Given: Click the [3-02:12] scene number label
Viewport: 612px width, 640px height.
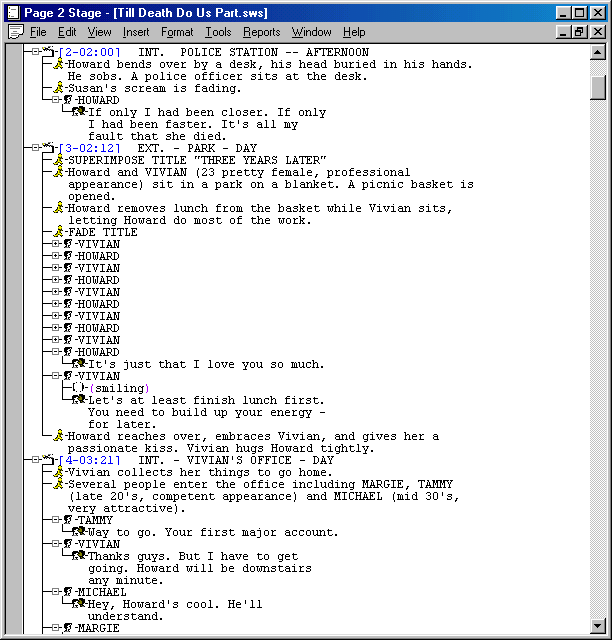Looking at the screenshot, I should (x=89, y=148).
